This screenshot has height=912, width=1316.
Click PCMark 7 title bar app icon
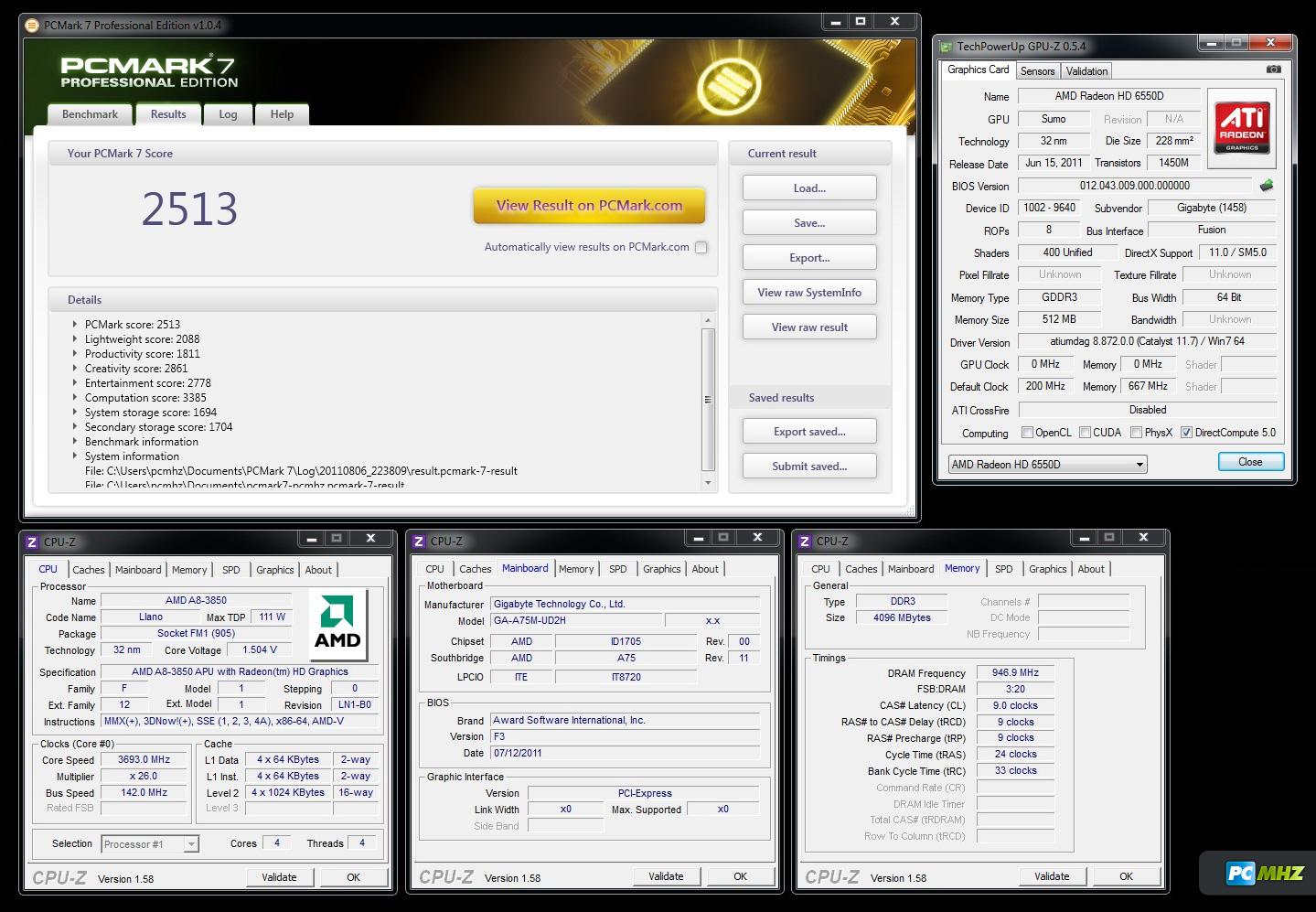[x=32, y=25]
